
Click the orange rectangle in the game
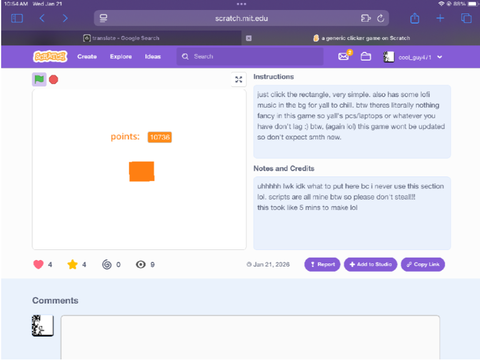click(x=142, y=171)
